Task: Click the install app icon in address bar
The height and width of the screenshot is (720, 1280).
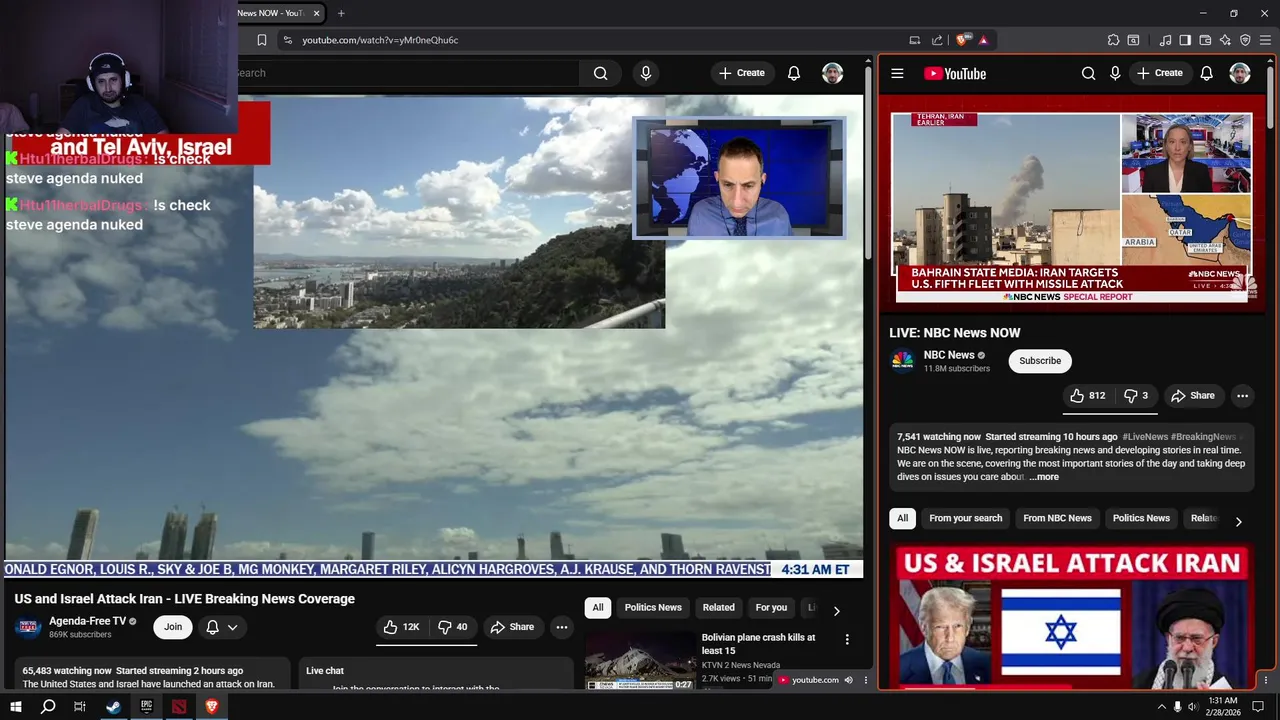Action: pos(914,40)
